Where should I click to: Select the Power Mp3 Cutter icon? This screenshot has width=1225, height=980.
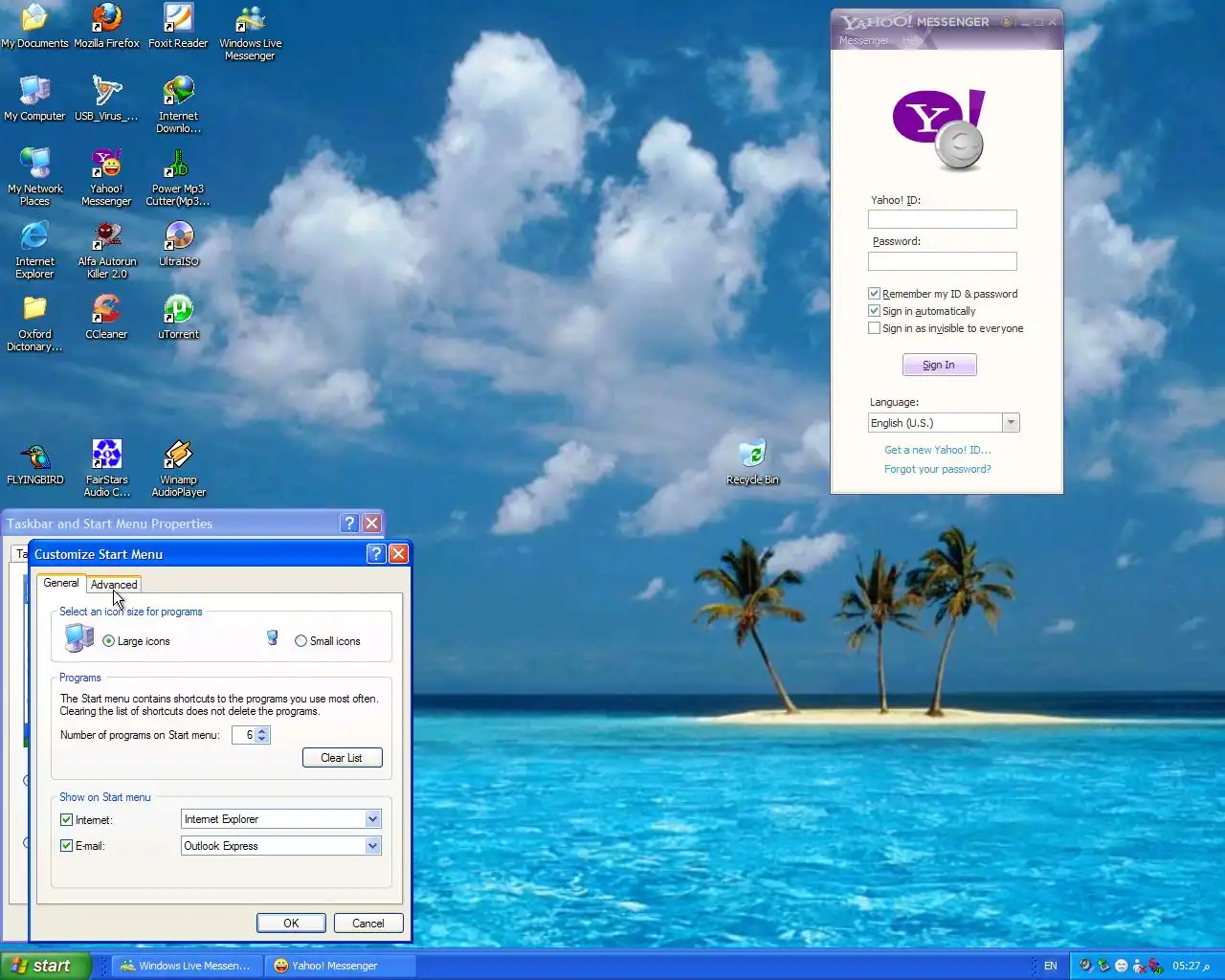click(178, 178)
